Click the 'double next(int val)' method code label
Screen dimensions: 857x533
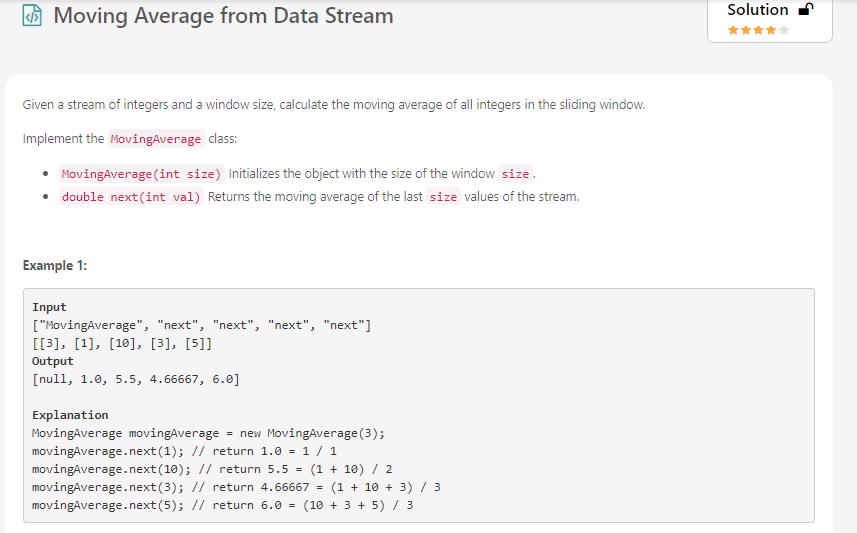pos(131,197)
